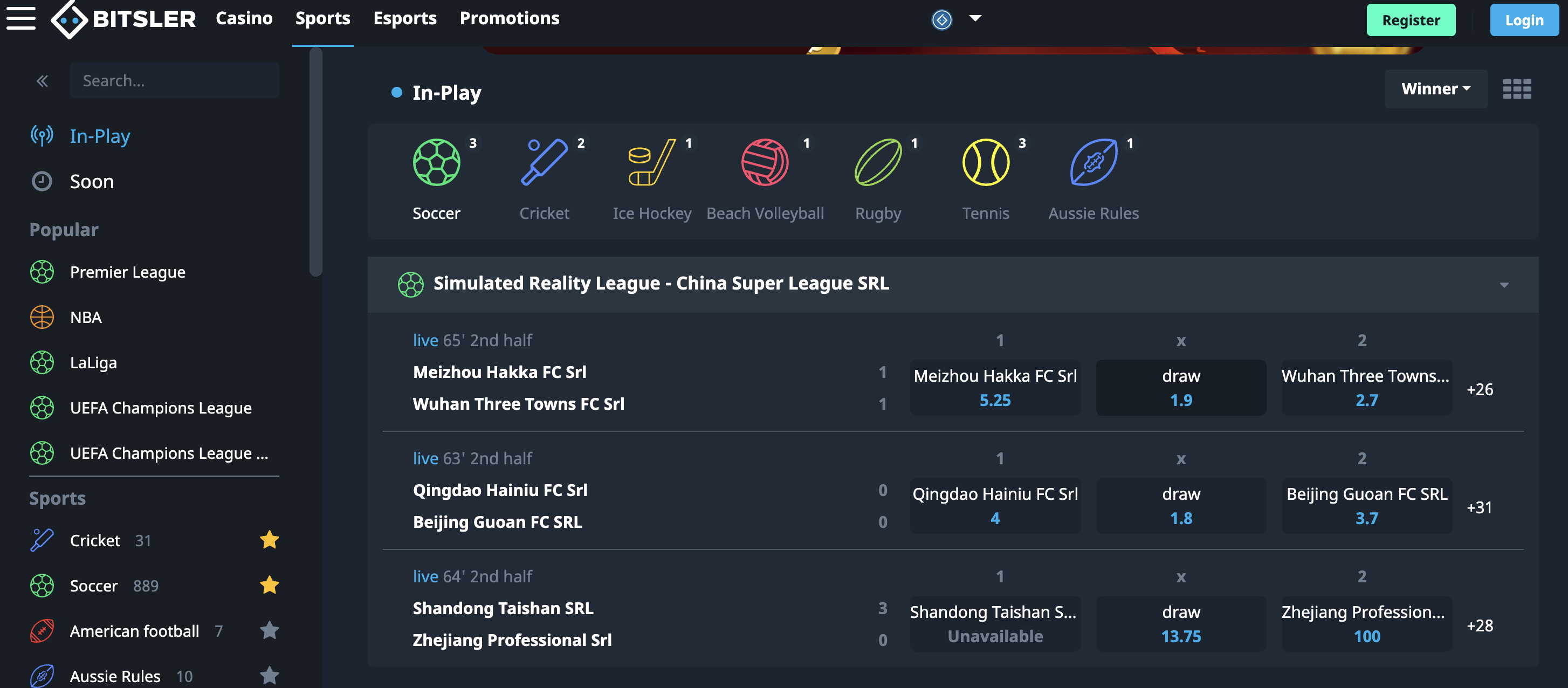Collapse the China Super League SRL section
Viewport: 1568px width, 688px height.
click(x=1504, y=284)
